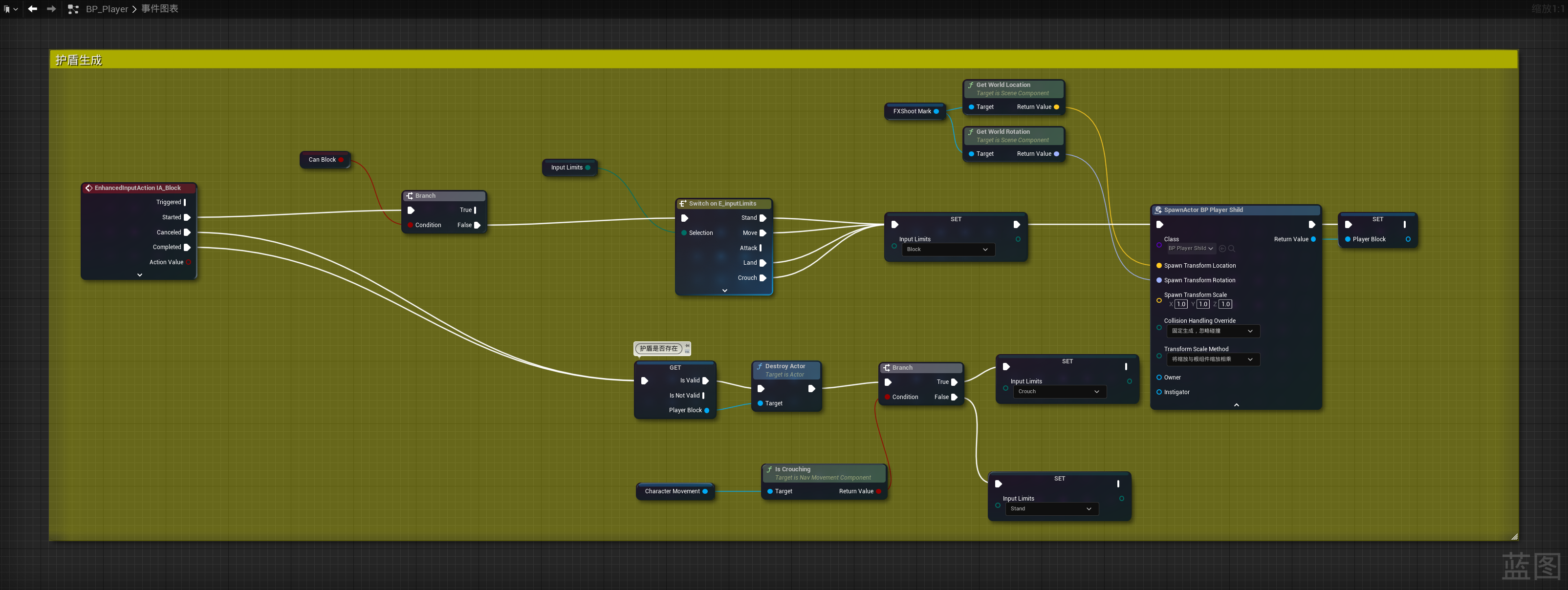Screen dimensions: 1568x590
Task: Click the SpawnActor node header icon
Action: click(x=1158, y=210)
